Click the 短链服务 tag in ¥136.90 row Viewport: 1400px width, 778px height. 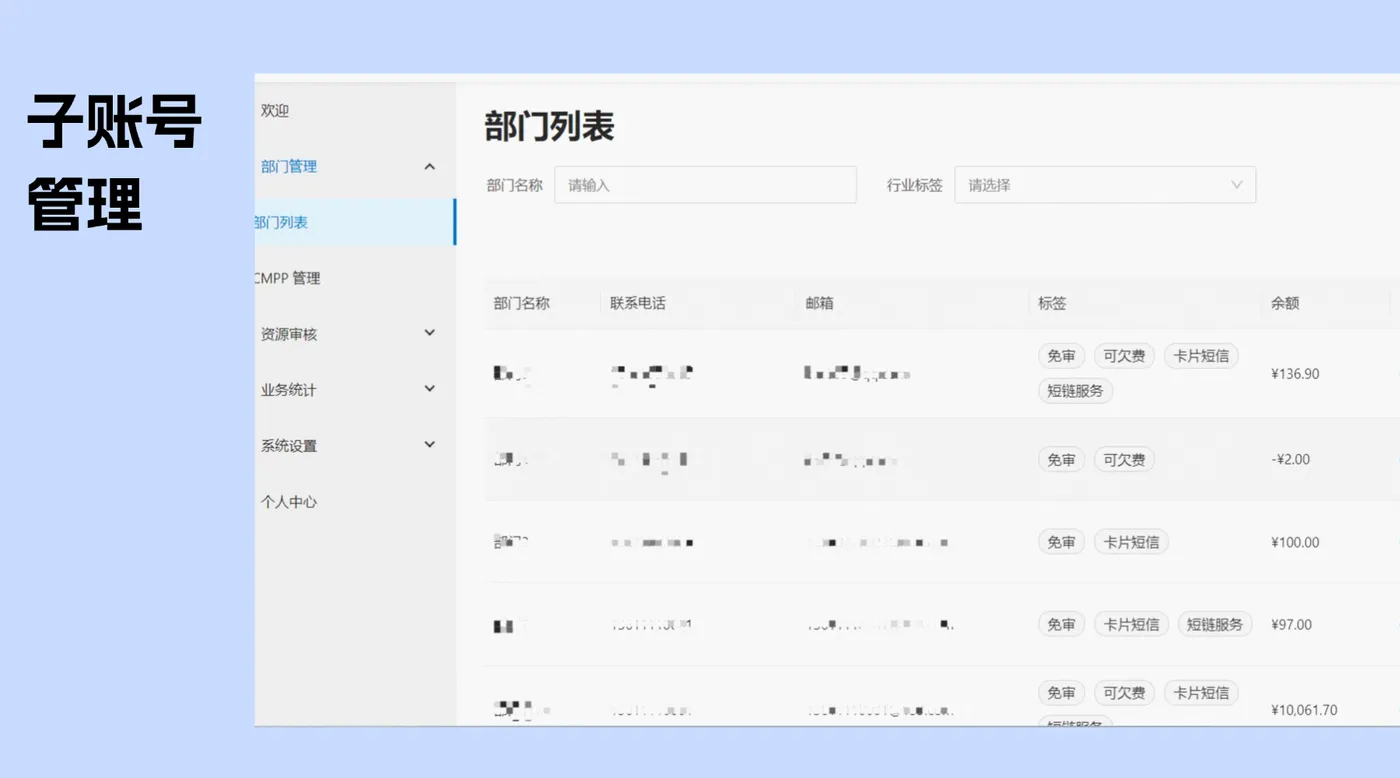(x=1075, y=391)
